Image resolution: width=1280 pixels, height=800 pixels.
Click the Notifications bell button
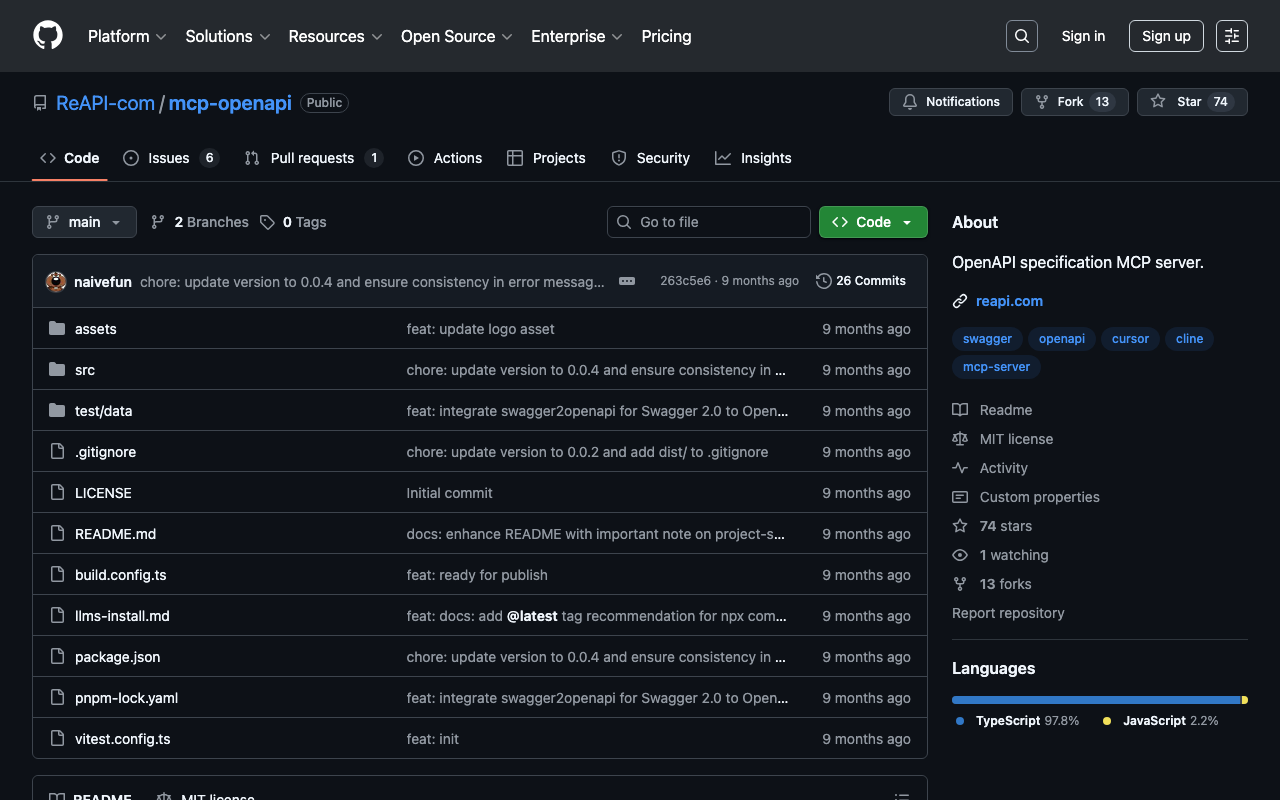950,102
